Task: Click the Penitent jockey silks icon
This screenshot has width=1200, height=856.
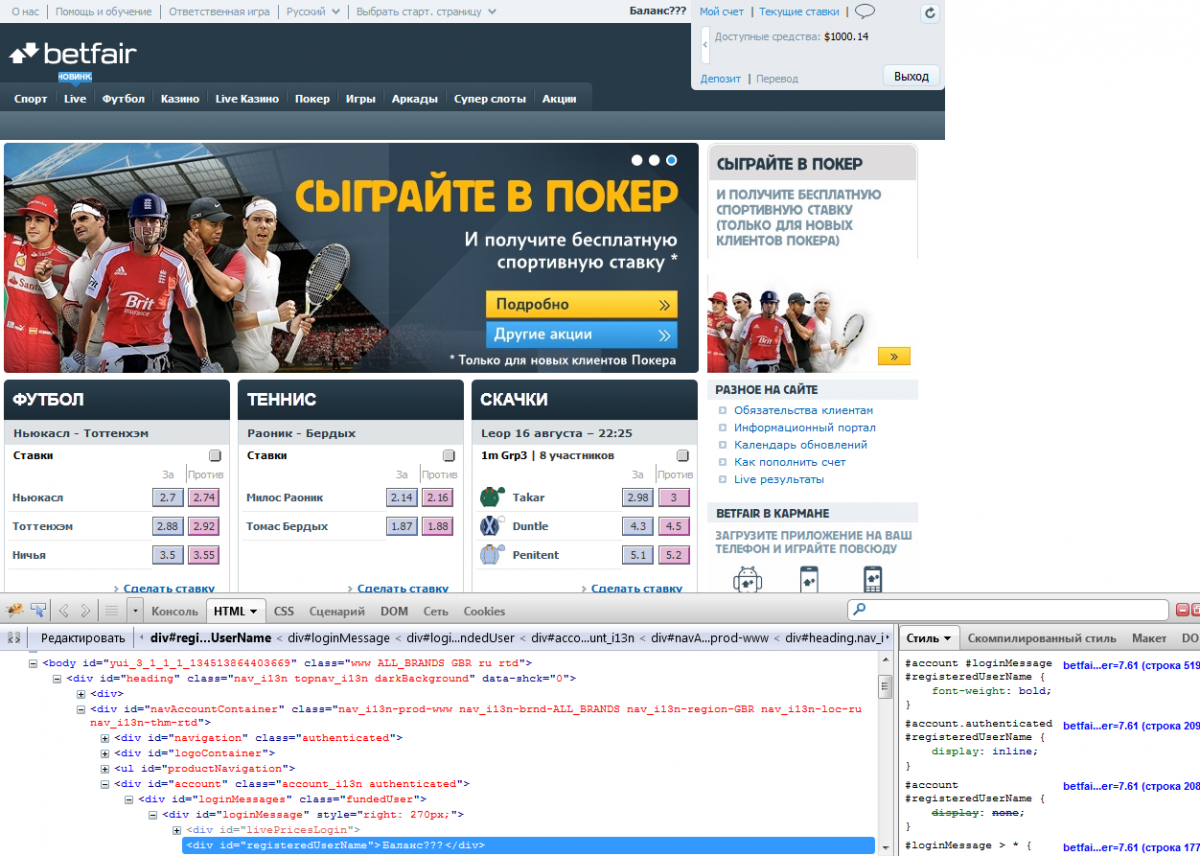Action: coord(491,555)
